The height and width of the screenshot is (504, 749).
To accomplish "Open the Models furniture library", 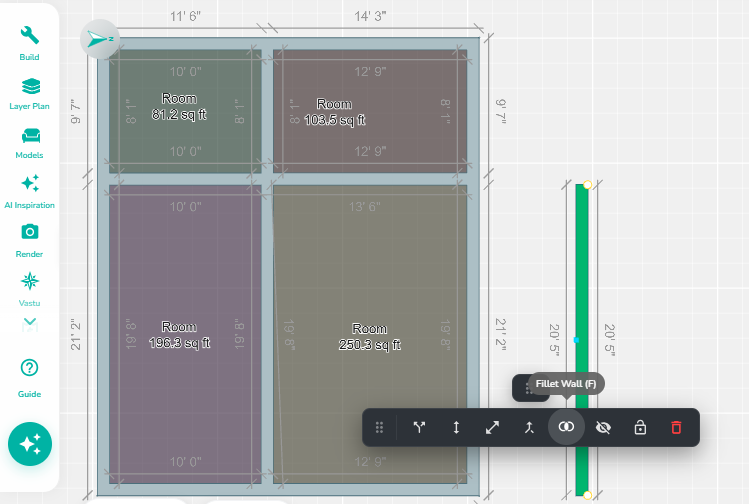I will click(29, 143).
